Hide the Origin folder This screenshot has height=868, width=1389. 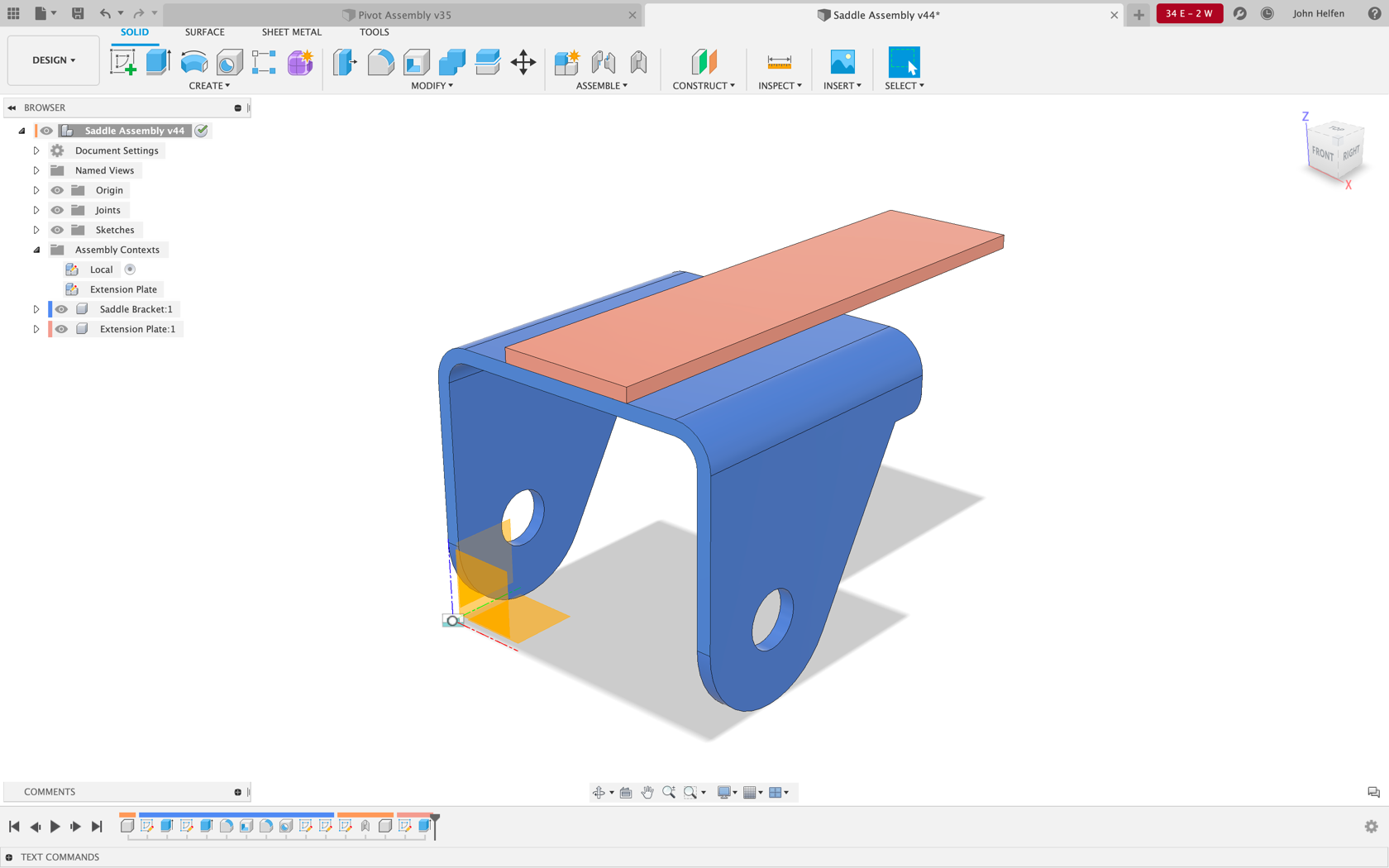(x=56, y=189)
